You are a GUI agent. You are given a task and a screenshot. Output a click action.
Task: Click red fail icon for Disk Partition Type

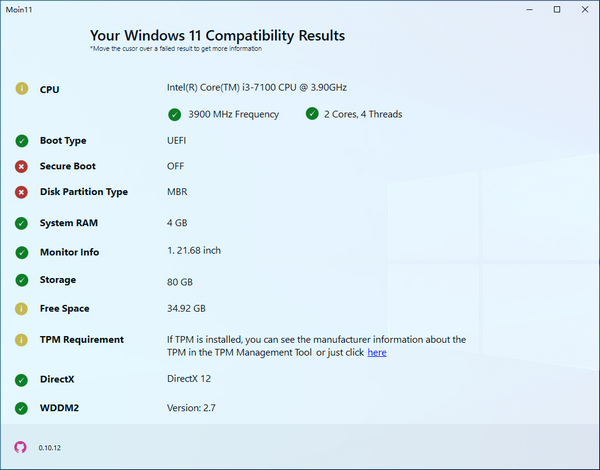click(21, 192)
